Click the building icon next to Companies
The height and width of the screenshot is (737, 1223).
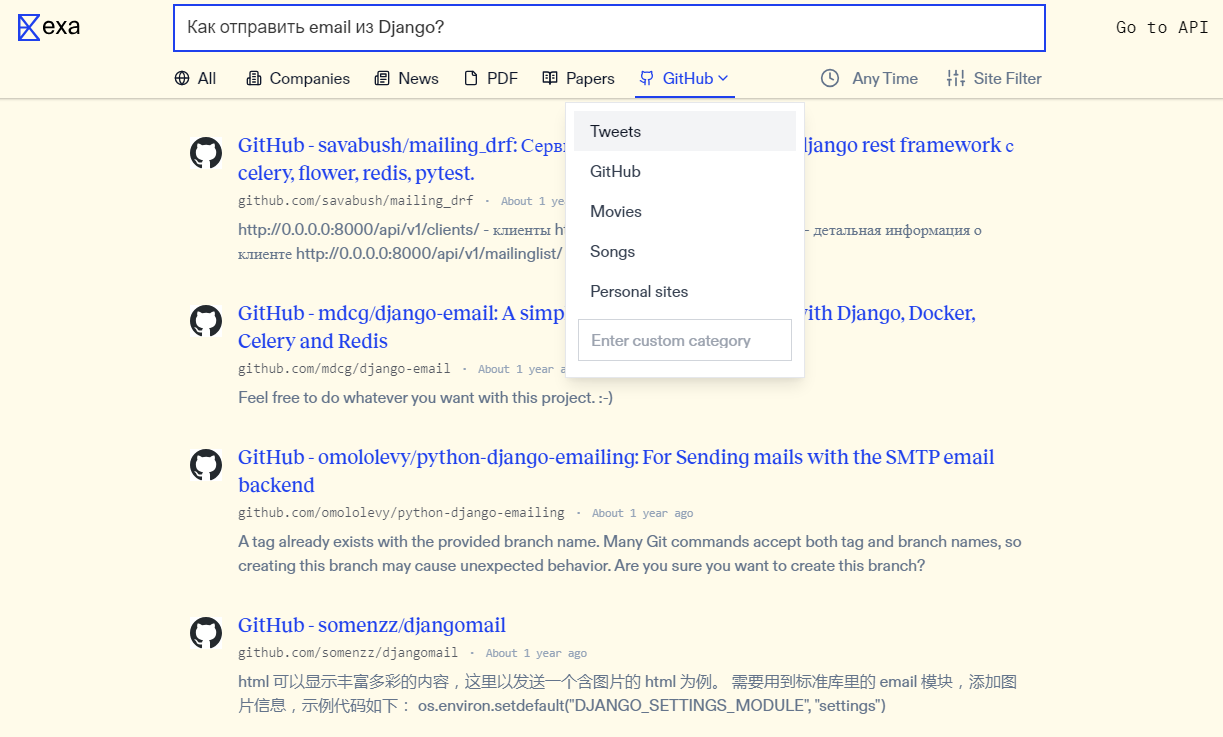point(254,78)
